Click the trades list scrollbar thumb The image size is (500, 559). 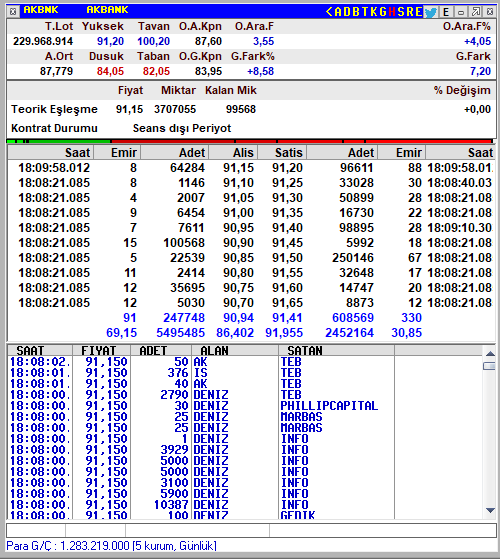tap(490, 366)
